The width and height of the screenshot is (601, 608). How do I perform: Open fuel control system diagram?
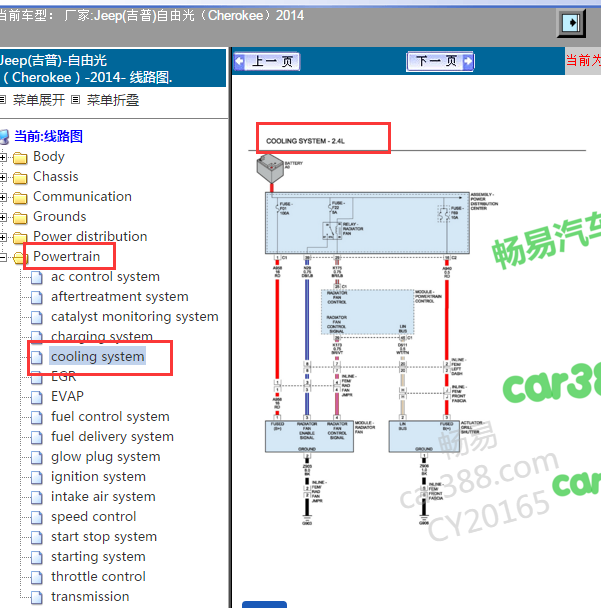coord(111,416)
